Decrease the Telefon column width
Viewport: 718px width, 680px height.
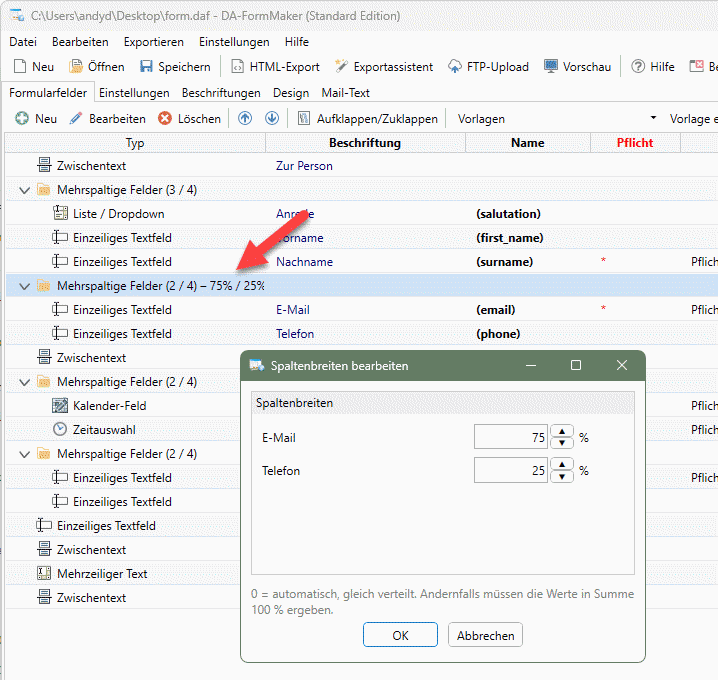(x=562, y=476)
